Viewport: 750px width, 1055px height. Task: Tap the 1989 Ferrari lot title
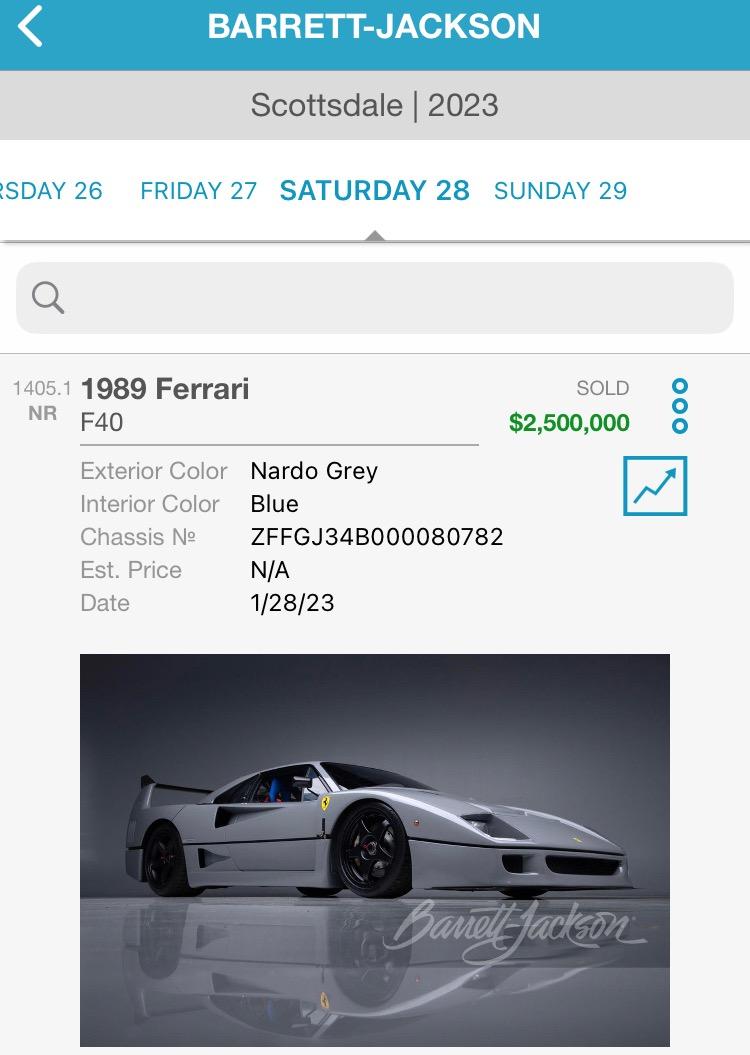[x=165, y=389]
